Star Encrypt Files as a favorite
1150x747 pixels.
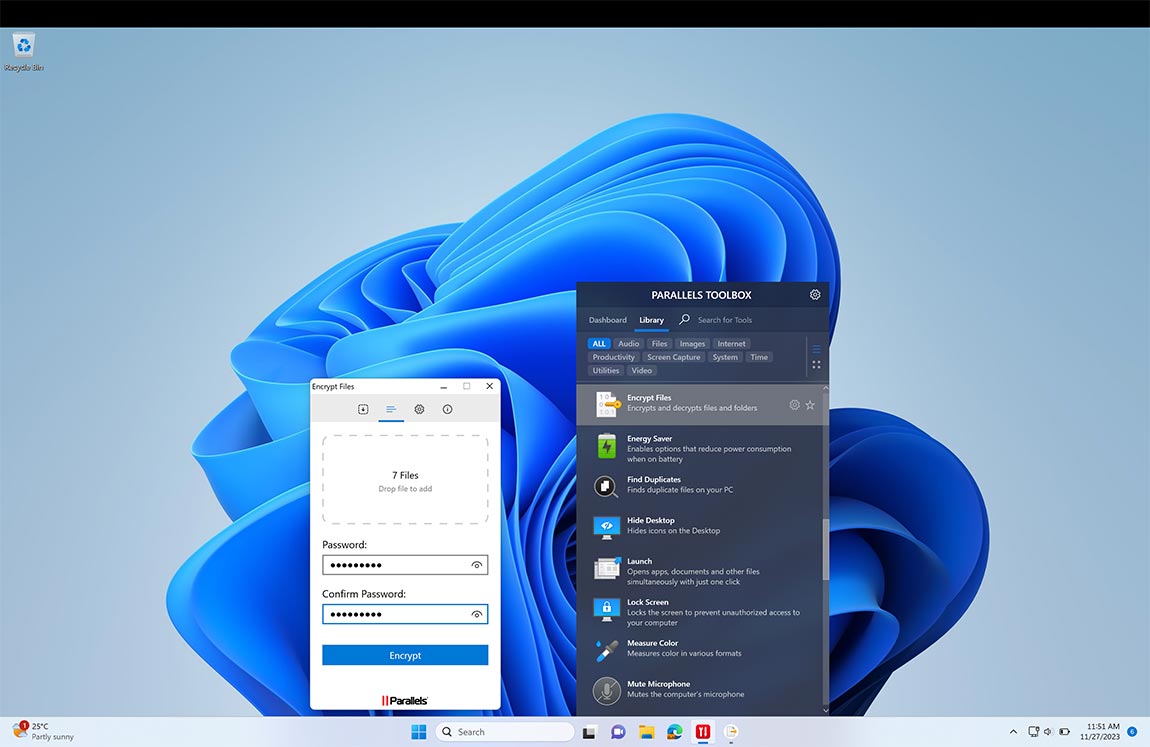click(810, 404)
